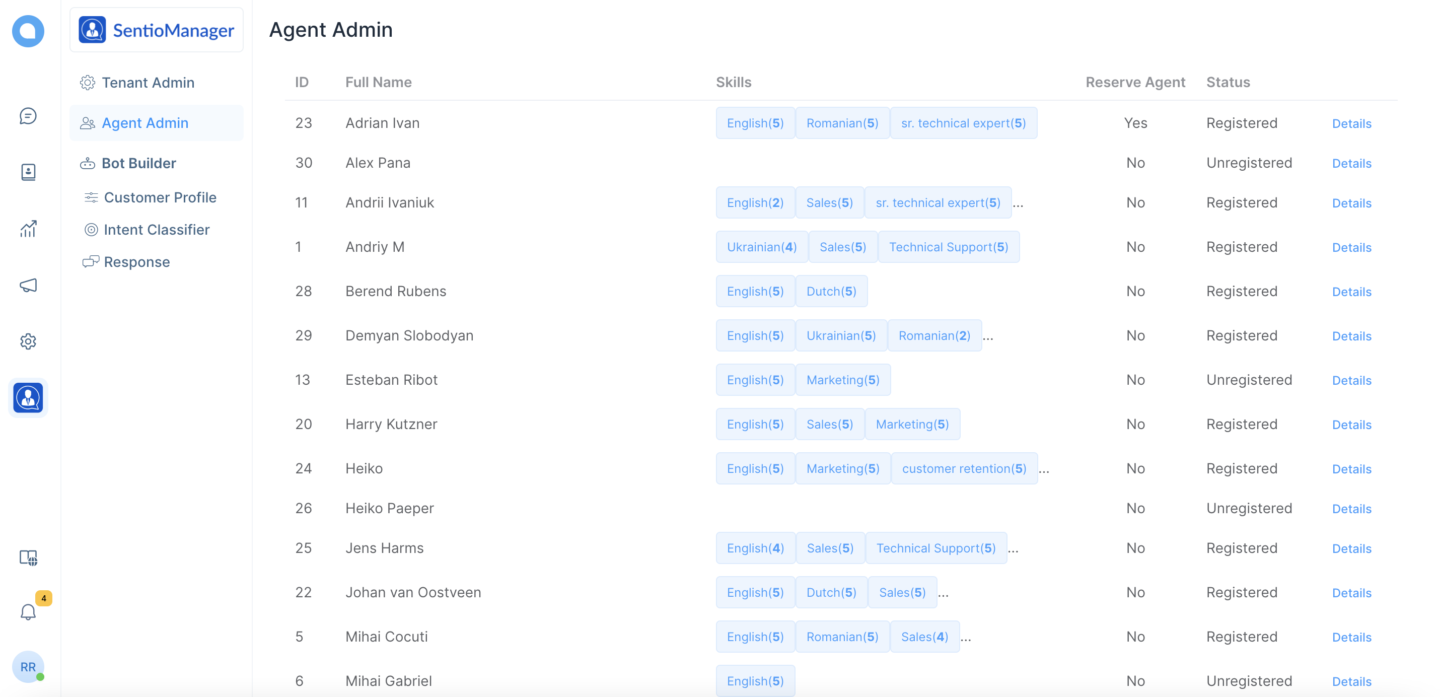Open Details for Andrii Ivaniuk

click(1351, 203)
